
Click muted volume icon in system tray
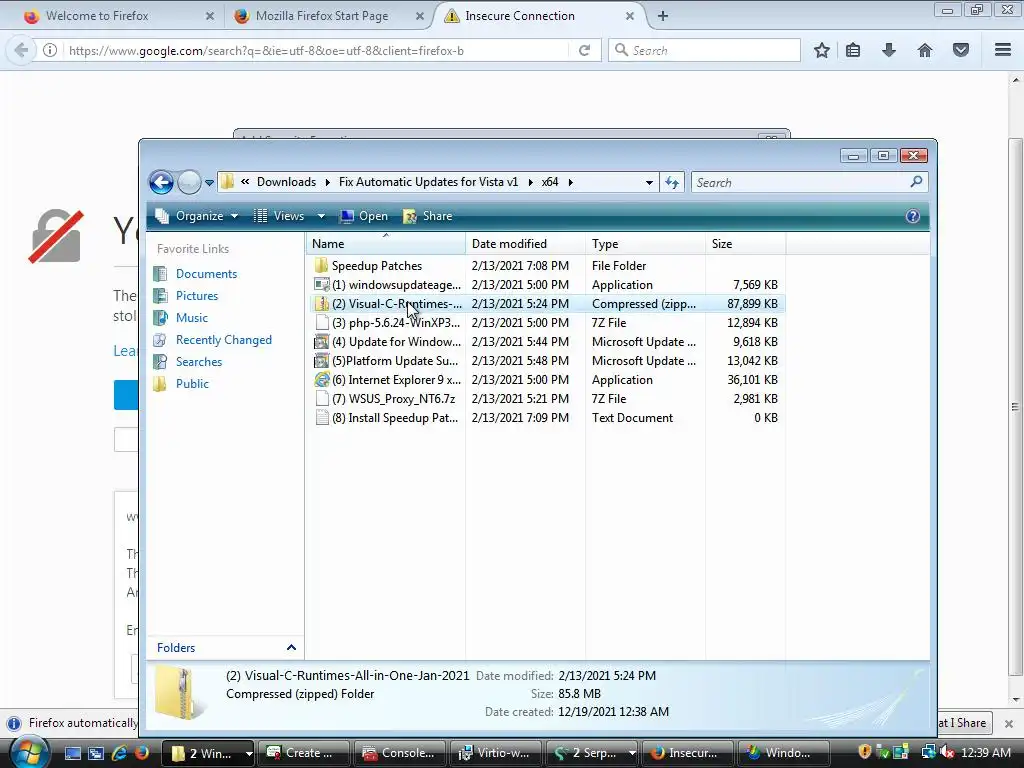tap(948, 753)
